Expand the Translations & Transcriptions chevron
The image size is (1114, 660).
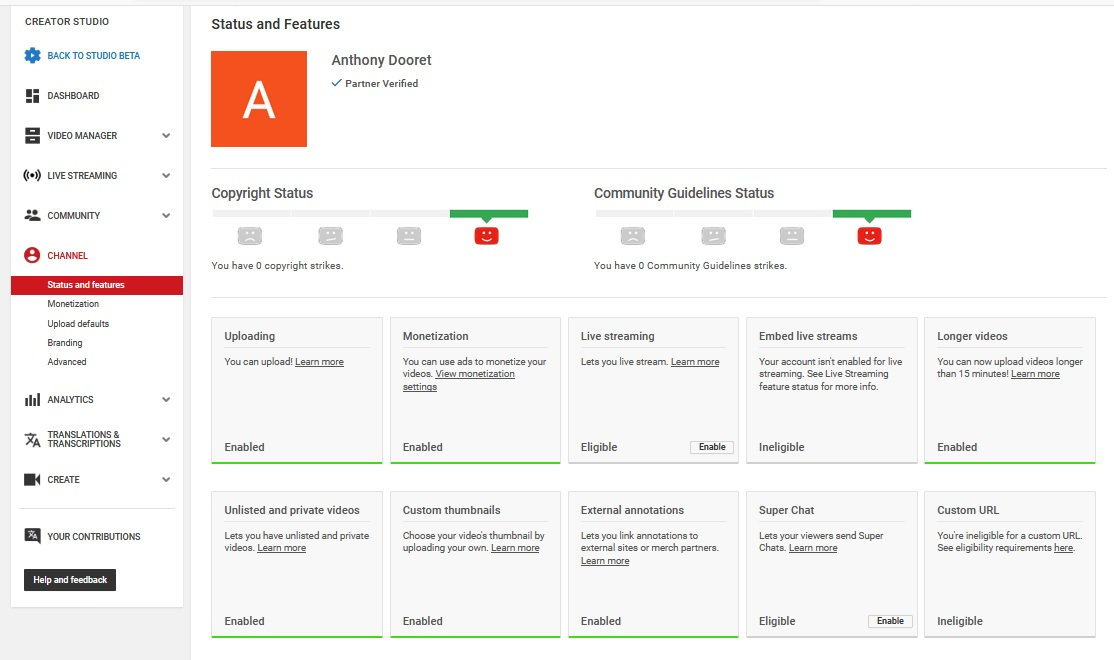(x=166, y=440)
